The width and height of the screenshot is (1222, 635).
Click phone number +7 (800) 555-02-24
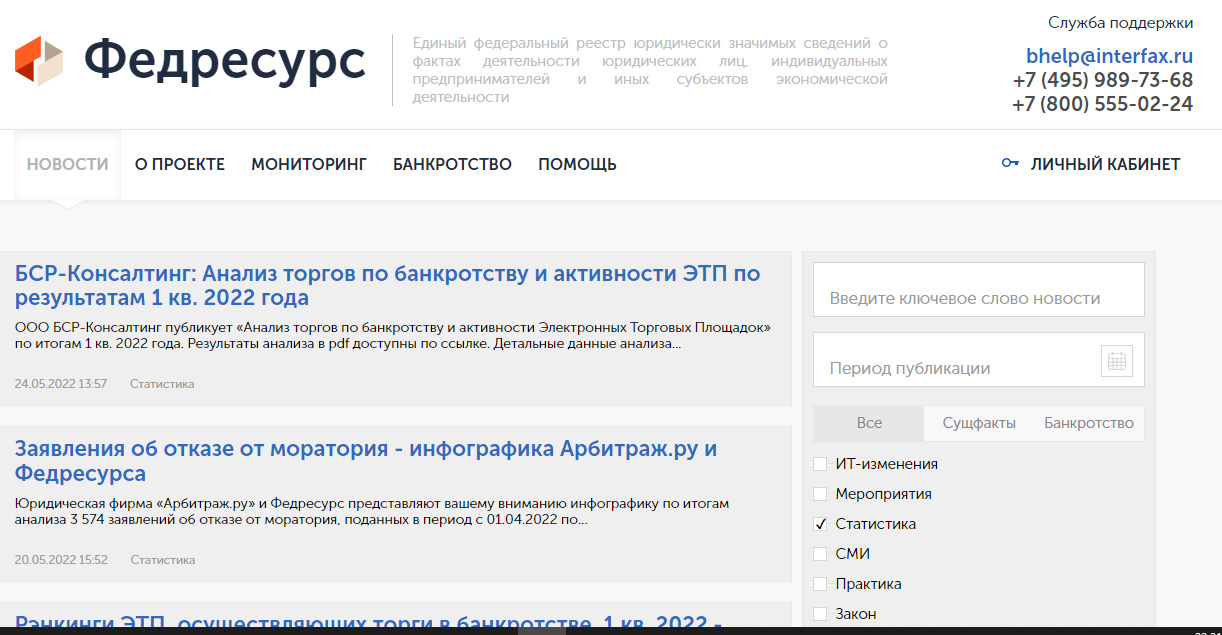click(x=1103, y=104)
